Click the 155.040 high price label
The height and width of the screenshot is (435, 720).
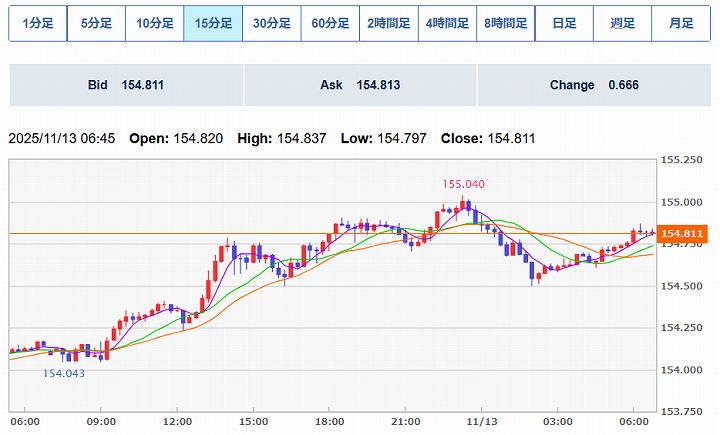[x=463, y=184]
